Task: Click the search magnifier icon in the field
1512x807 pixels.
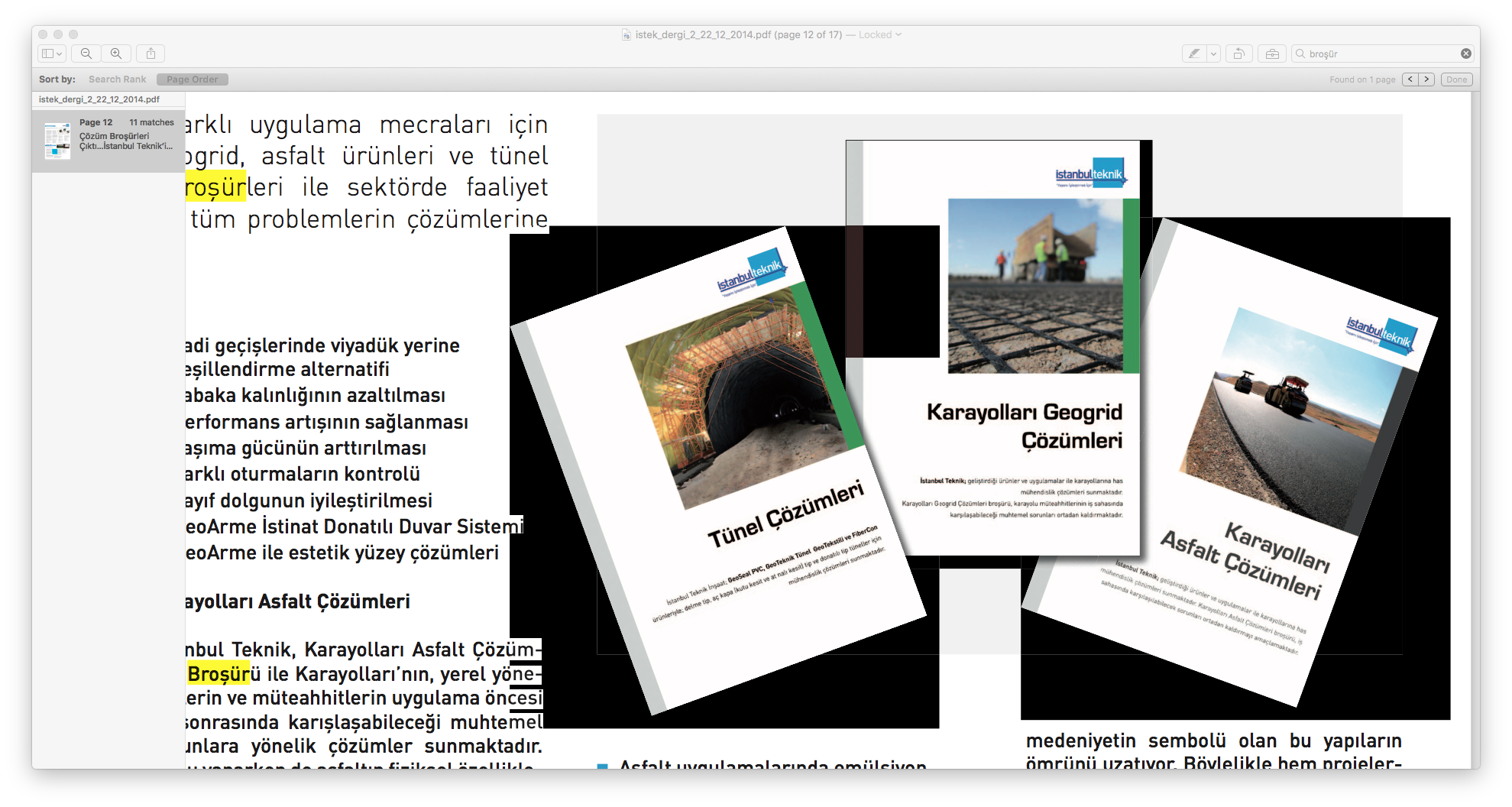Action: pos(1300,53)
